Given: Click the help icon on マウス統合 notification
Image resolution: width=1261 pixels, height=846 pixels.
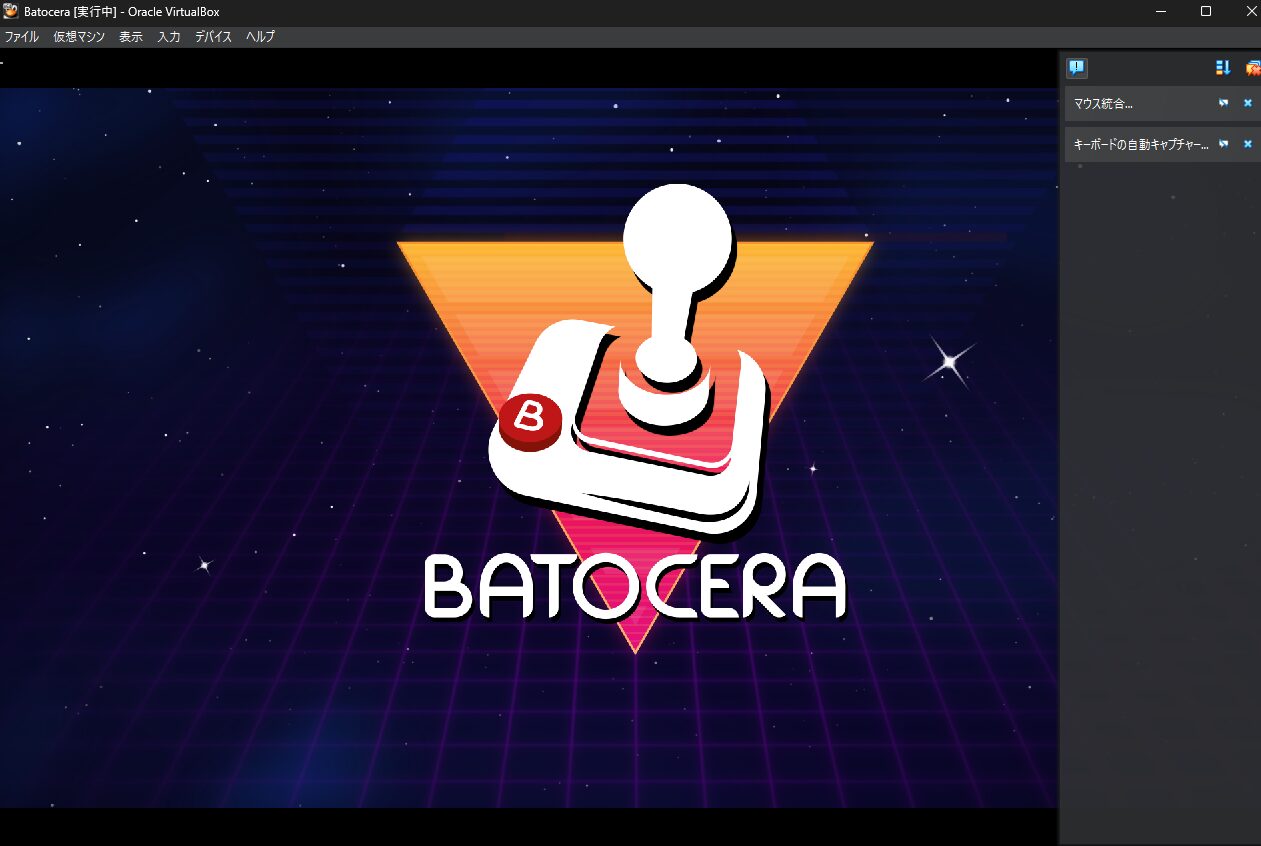Looking at the screenshot, I should pyautogui.click(x=1223, y=103).
